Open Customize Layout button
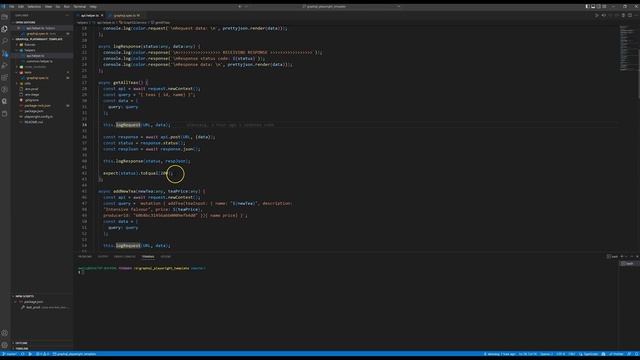 pos(604,7)
